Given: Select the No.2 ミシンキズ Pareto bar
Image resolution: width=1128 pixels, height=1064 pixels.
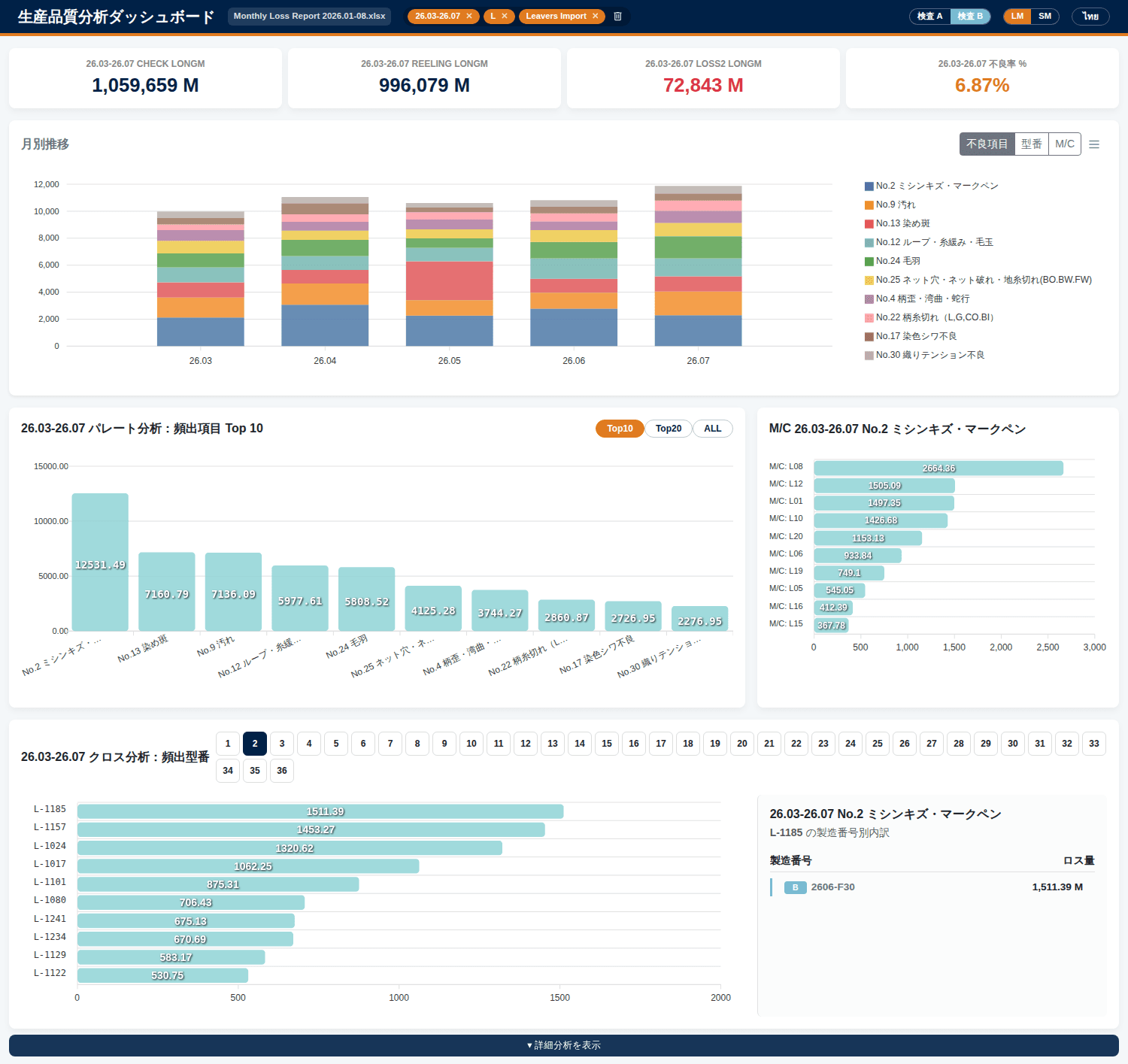Looking at the screenshot, I should pyautogui.click(x=100, y=562).
